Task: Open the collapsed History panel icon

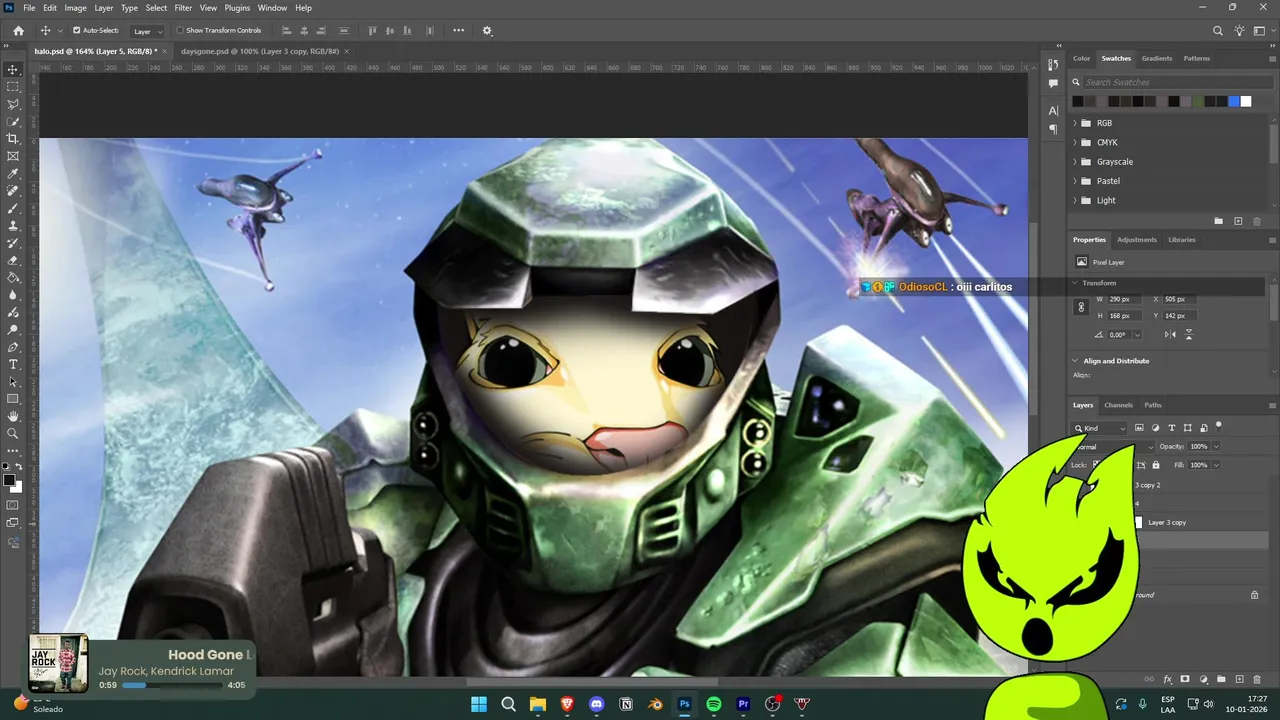Action: tap(1053, 64)
